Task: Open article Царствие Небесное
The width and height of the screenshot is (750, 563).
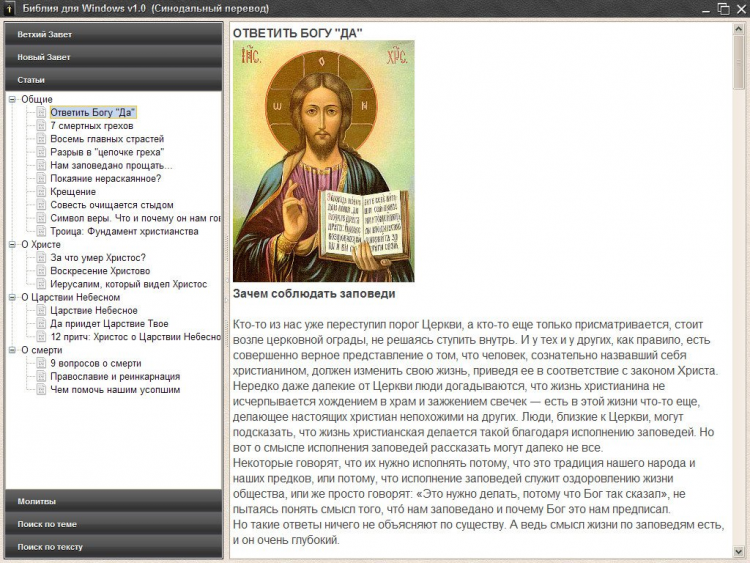Action: [94, 310]
